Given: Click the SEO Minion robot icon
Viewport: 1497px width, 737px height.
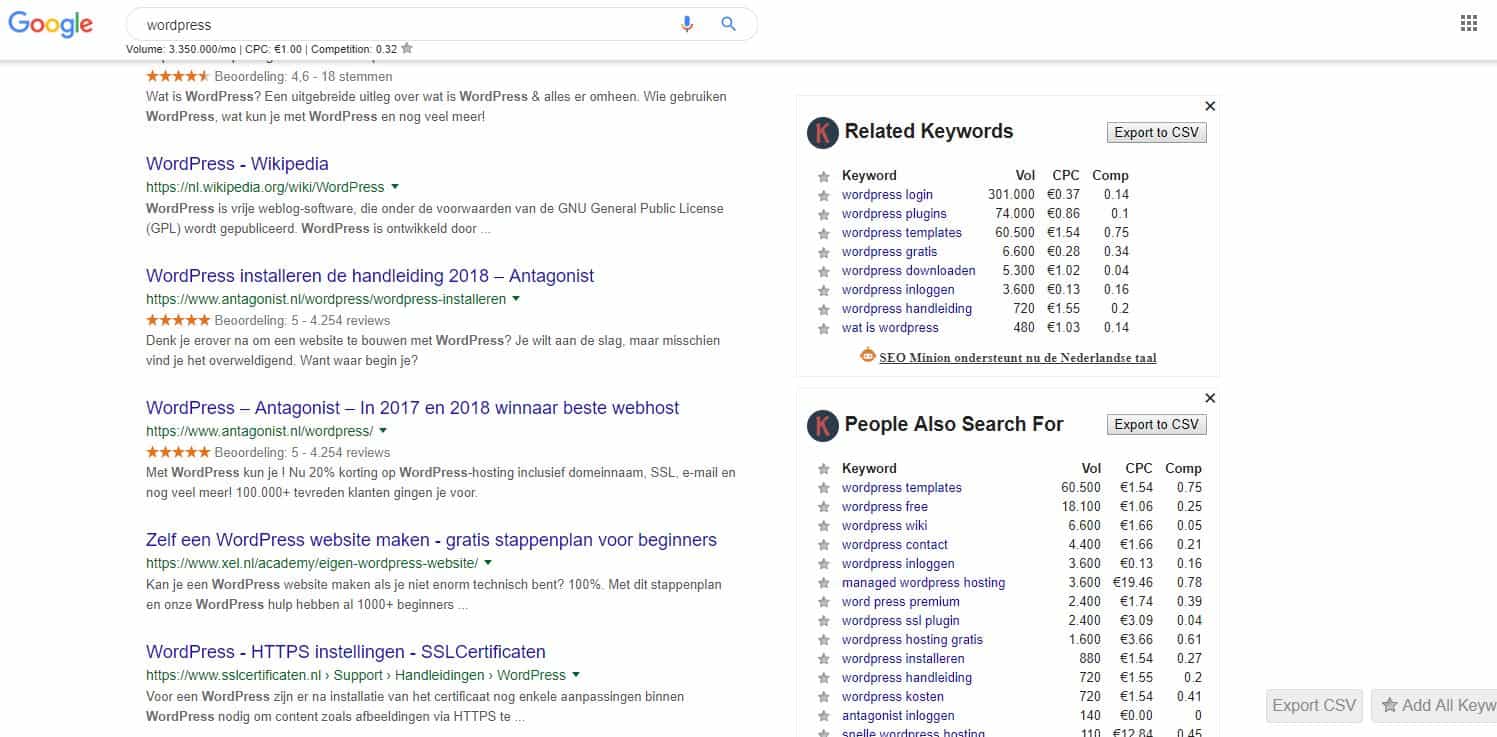Looking at the screenshot, I should (867, 356).
